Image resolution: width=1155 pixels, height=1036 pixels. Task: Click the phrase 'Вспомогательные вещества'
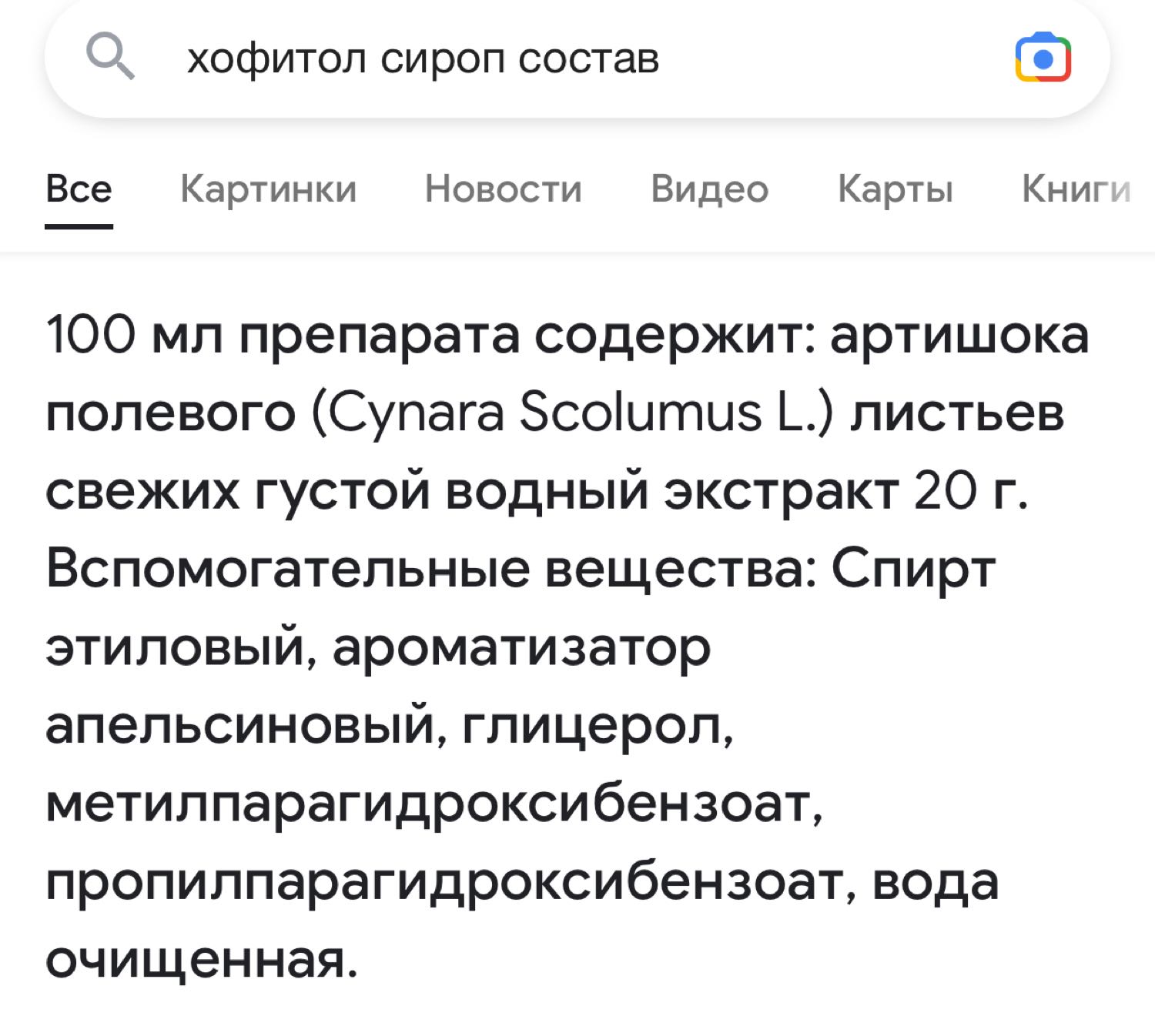430,569
